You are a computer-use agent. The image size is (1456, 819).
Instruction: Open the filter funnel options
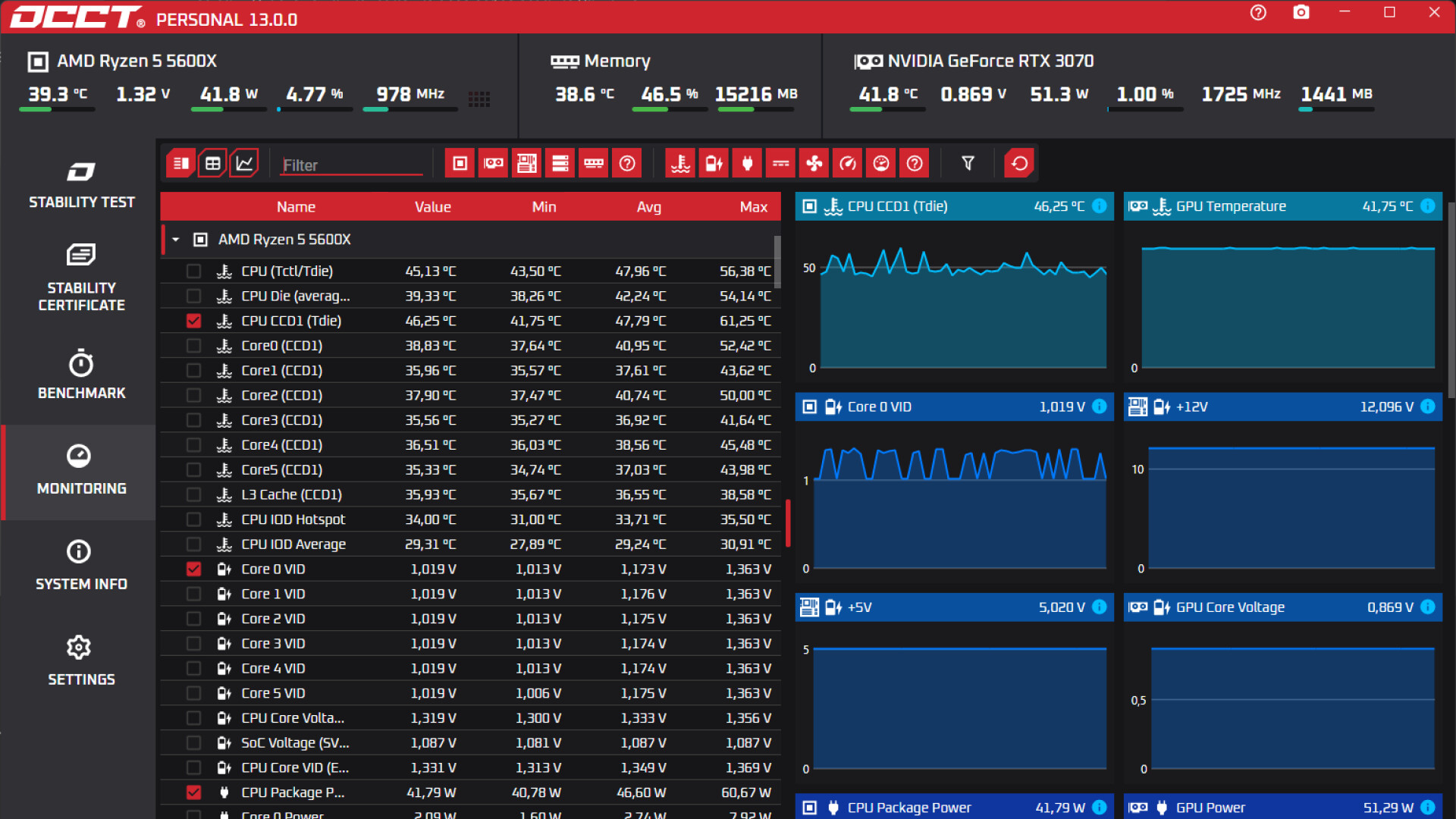point(968,162)
